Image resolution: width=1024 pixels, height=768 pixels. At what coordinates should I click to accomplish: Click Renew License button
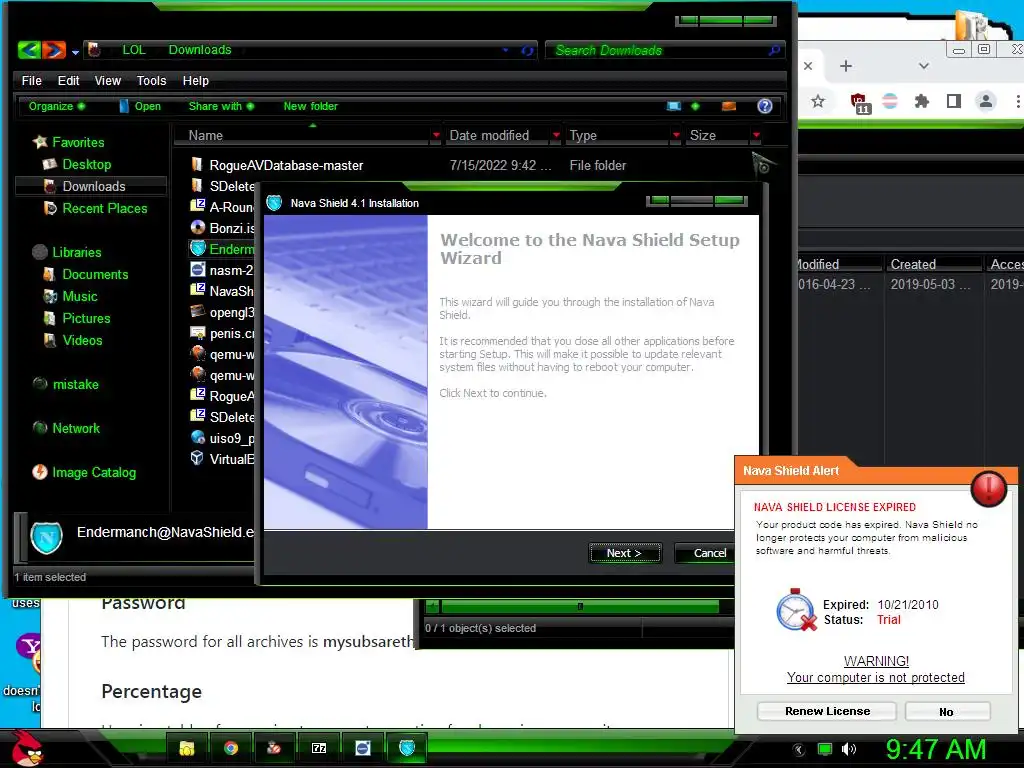click(827, 711)
